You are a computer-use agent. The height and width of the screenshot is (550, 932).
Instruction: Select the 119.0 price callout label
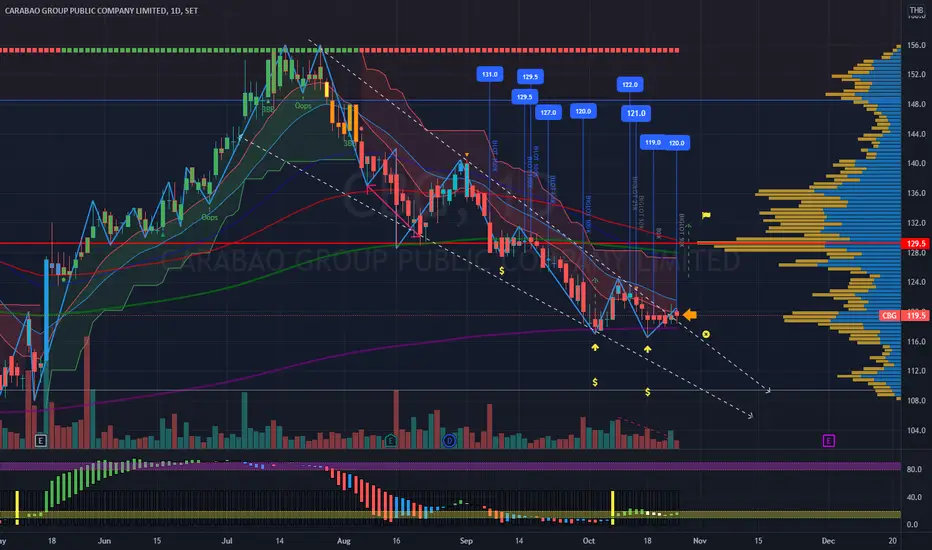[653, 143]
